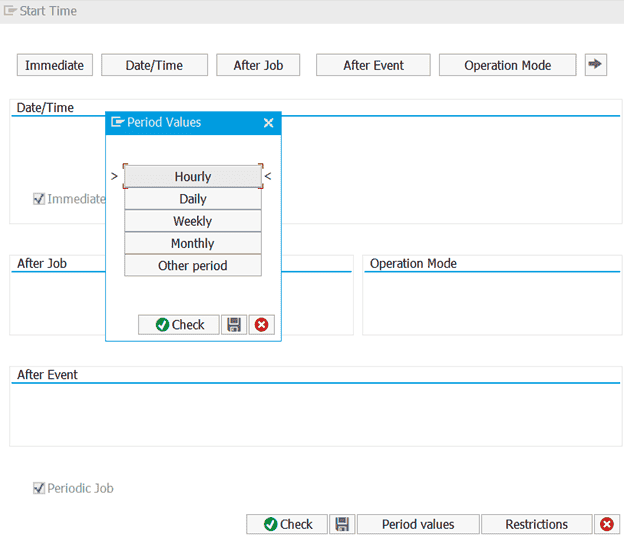Select the Daily period option

pyautogui.click(x=193, y=199)
